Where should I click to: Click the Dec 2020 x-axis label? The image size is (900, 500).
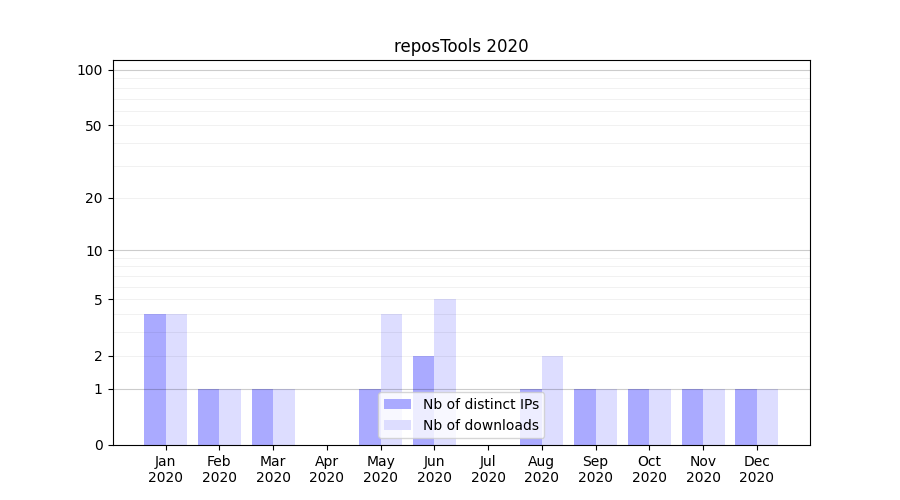(756, 469)
